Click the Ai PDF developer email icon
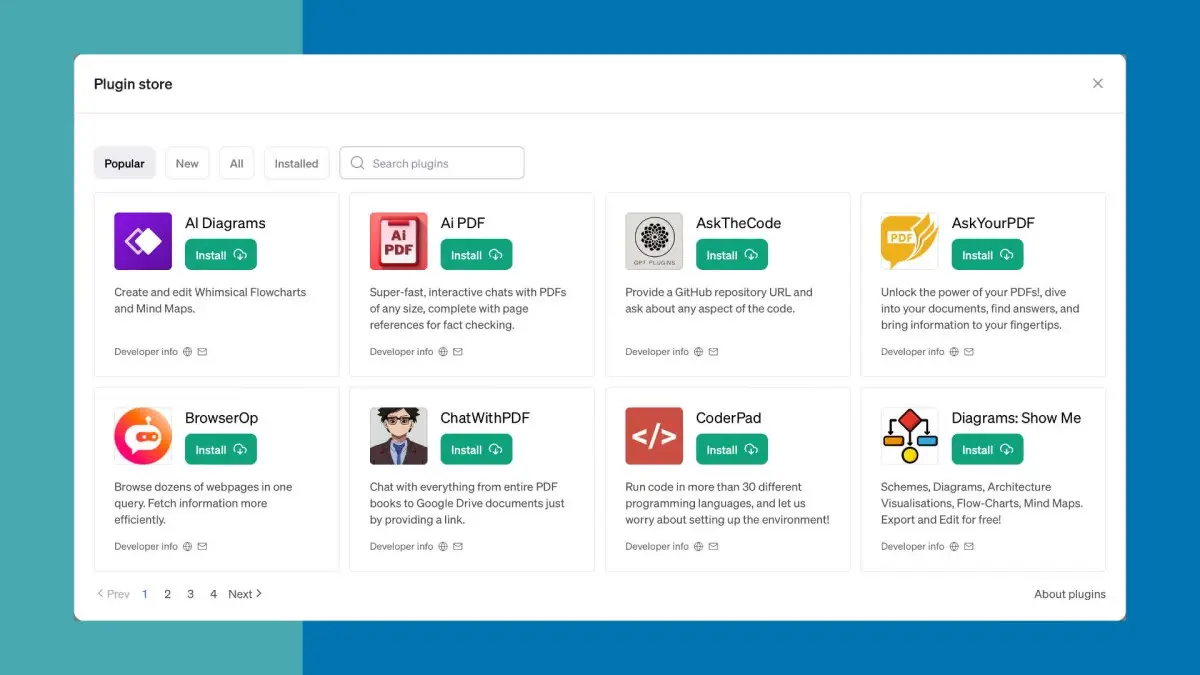This screenshot has width=1200, height=675. pos(458,352)
